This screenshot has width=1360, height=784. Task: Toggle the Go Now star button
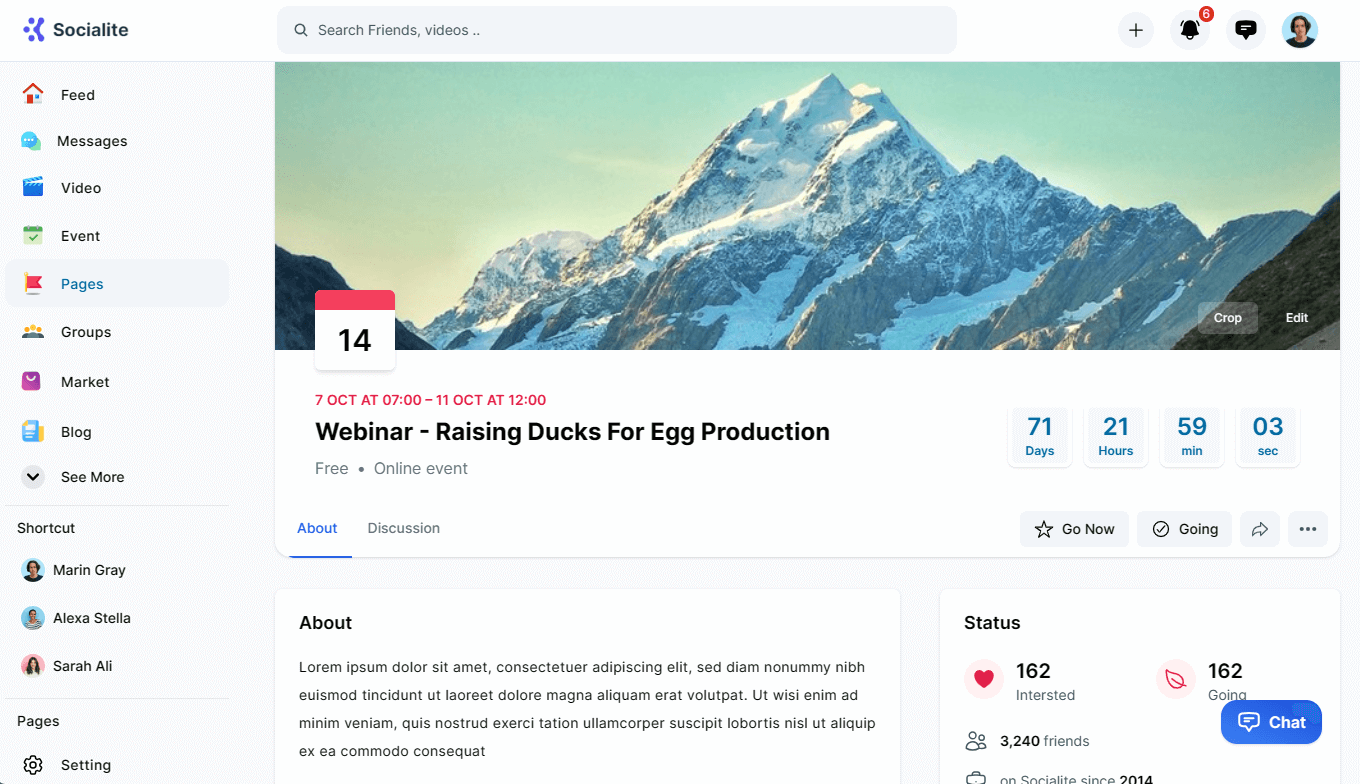(x=1074, y=529)
